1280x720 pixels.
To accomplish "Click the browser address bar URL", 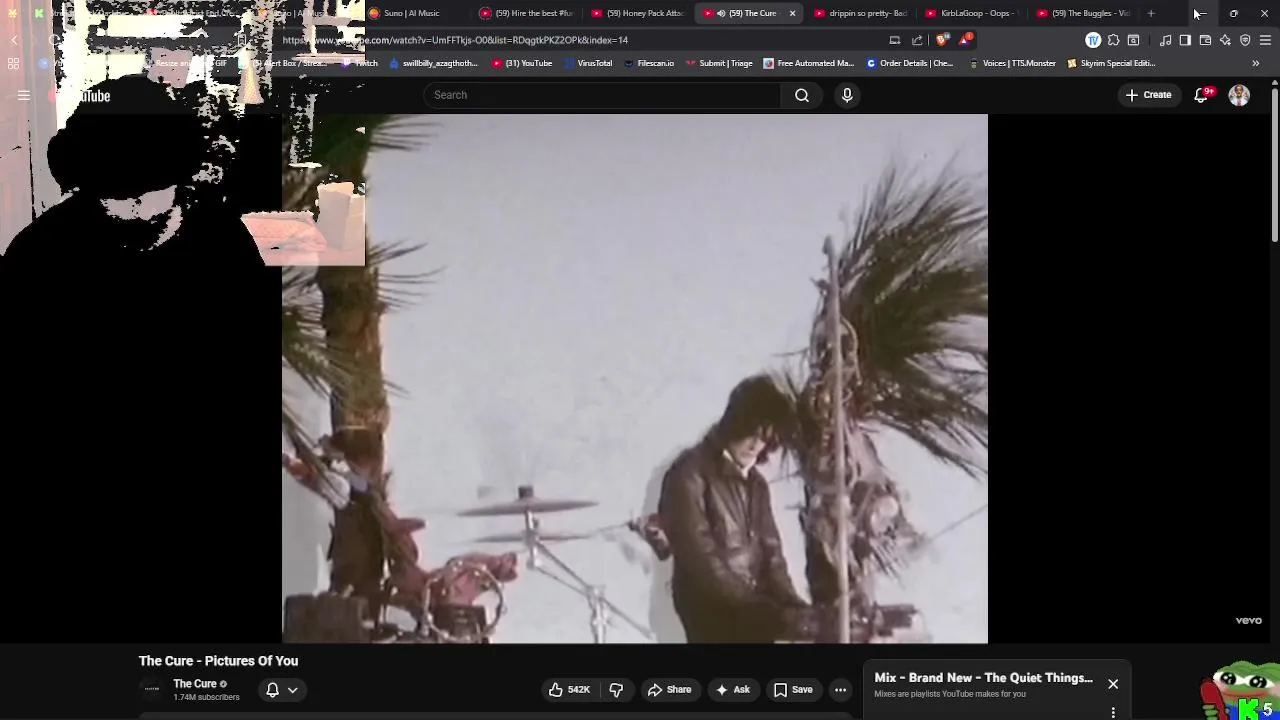I will pos(455,40).
